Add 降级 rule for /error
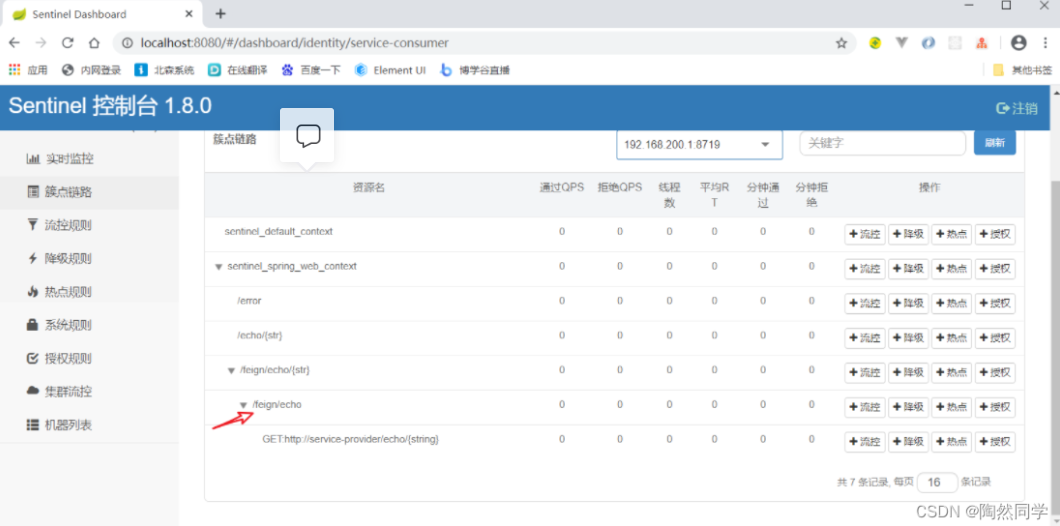This screenshot has width=1060, height=526. [909, 304]
